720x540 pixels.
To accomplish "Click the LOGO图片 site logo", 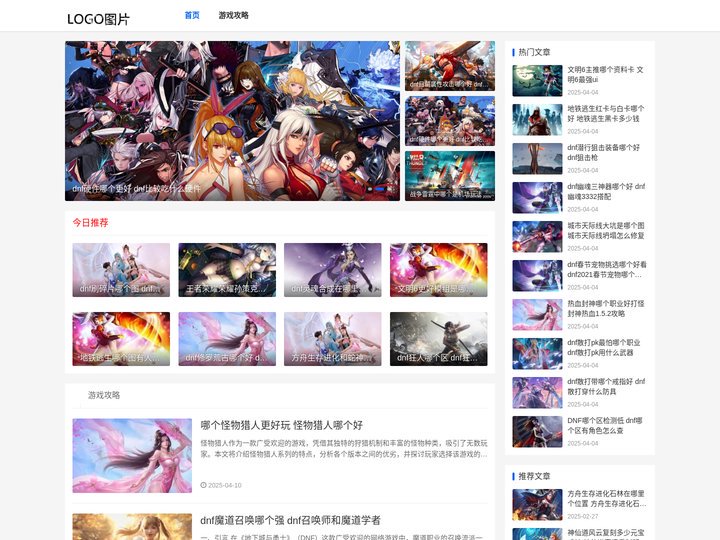I will (98, 19).
